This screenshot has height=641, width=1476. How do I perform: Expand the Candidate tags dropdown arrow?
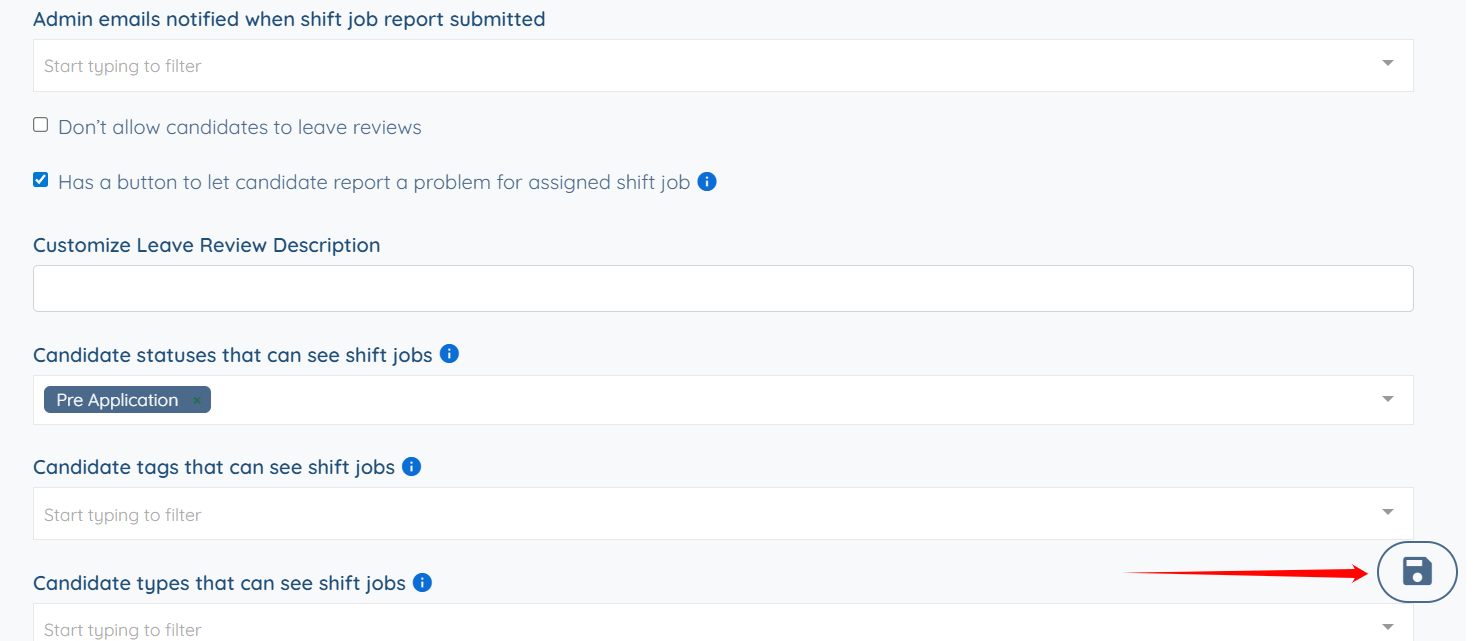(1387, 512)
